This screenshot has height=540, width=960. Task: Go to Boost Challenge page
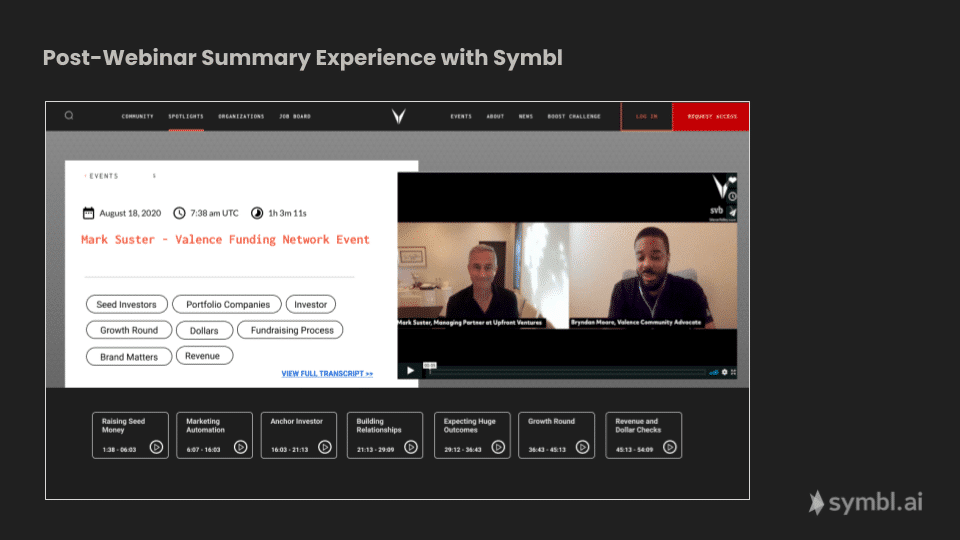click(x=574, y=117)
